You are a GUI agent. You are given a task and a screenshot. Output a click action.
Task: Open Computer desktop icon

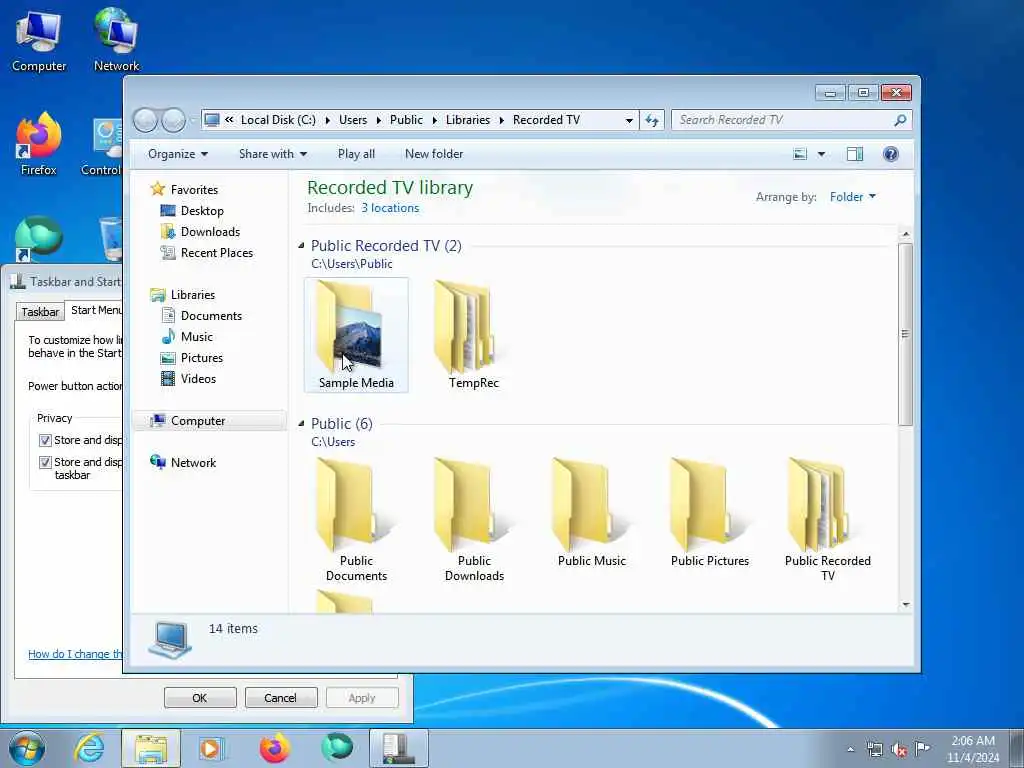(39, 42)
